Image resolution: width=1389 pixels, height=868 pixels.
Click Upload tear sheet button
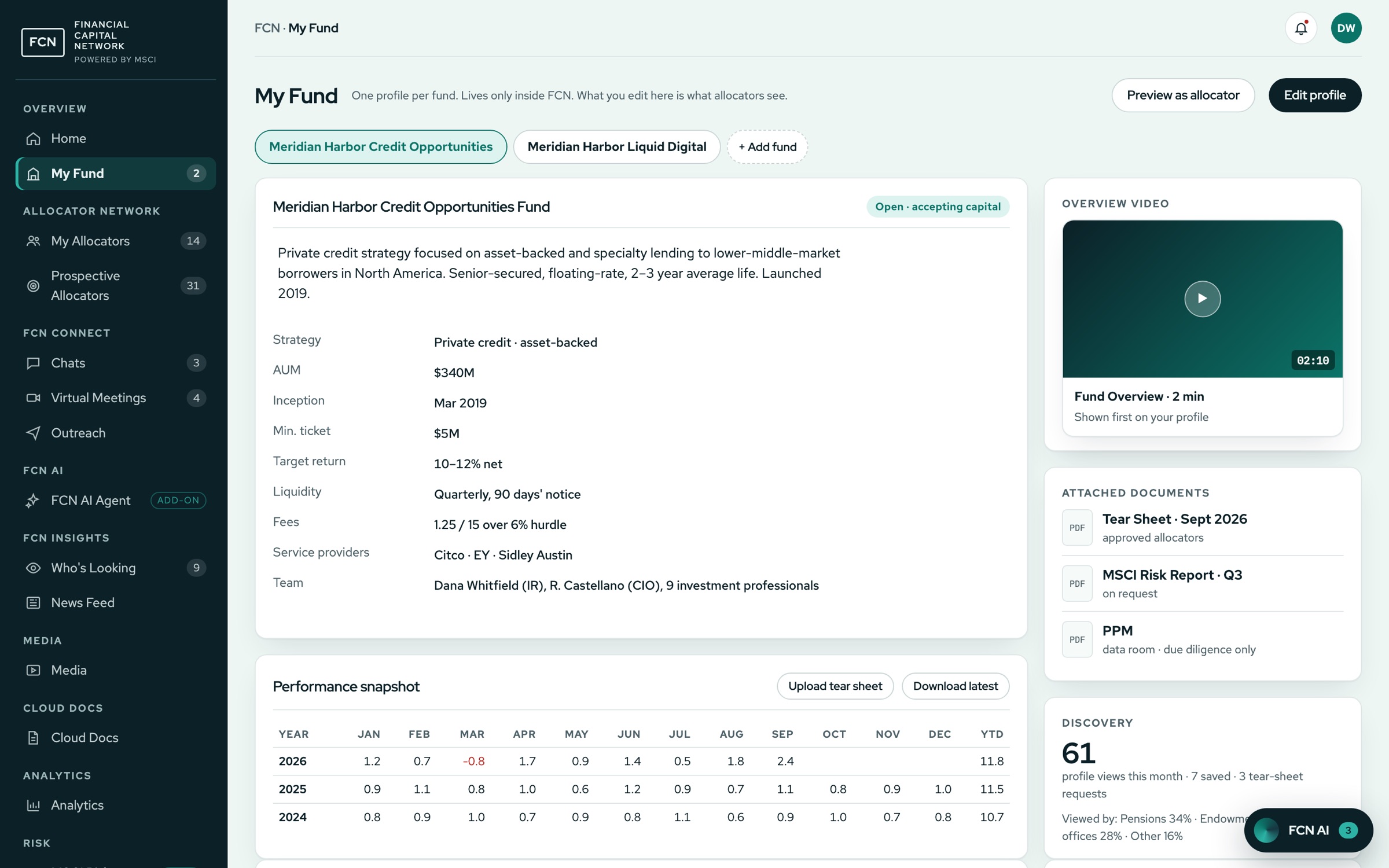coord(835,686)
